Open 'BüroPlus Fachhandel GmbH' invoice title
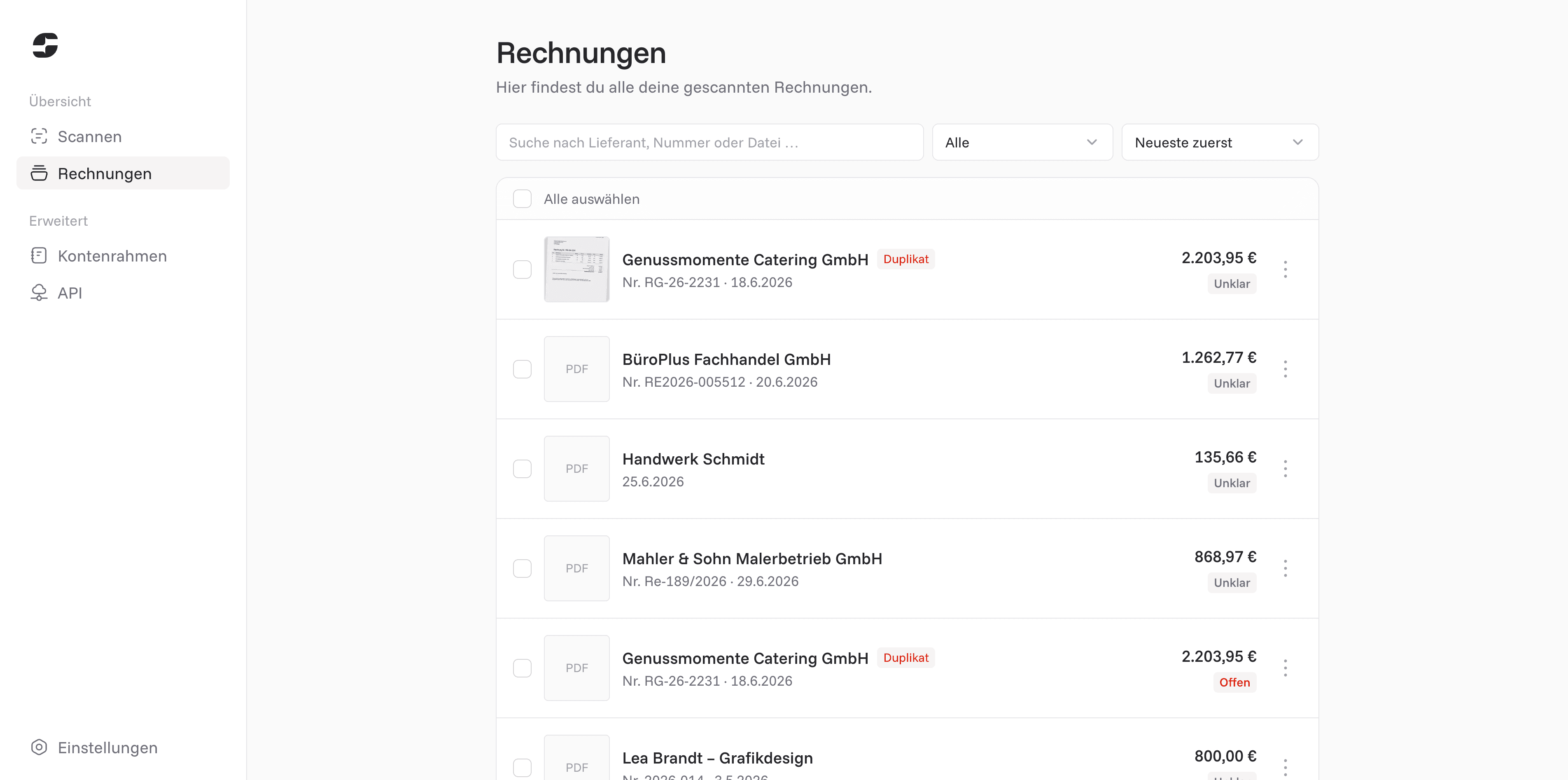 (x=726, y=359)
